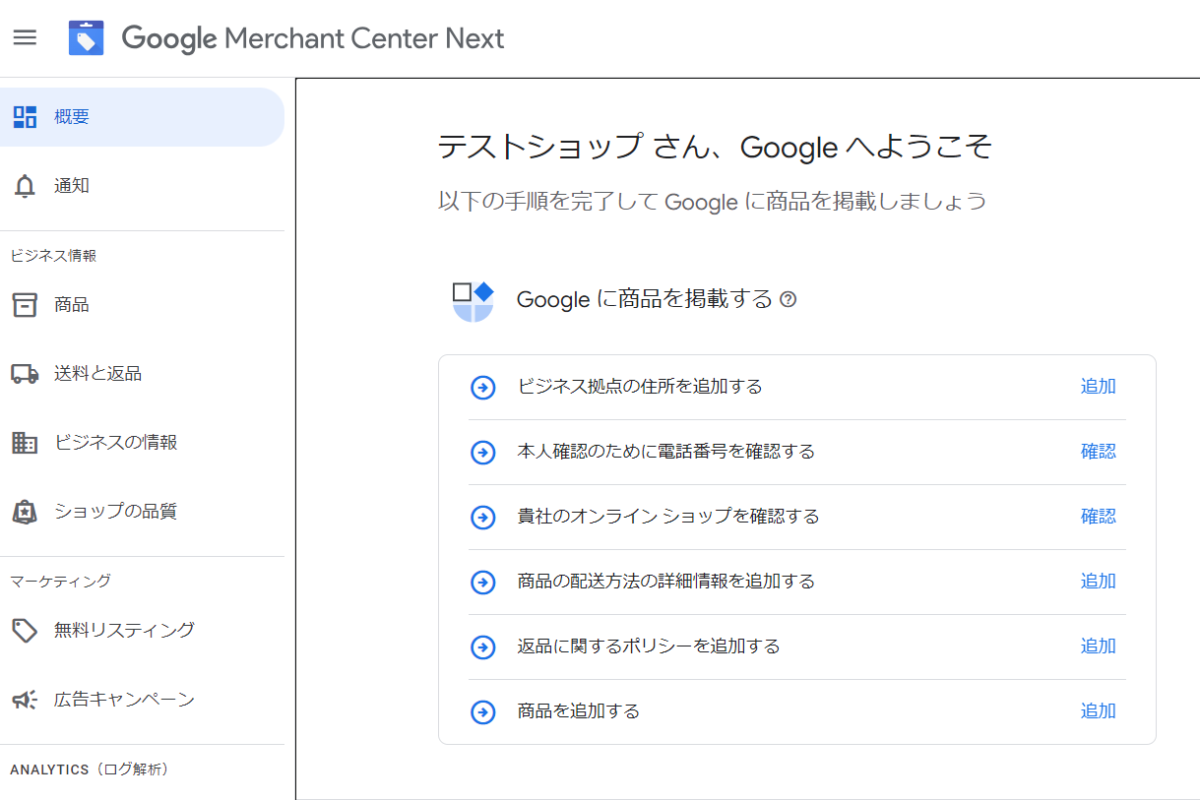Screen dimensions: 1200x800
Task: Click the text 商品を追加する
Action: coord(579,712)
